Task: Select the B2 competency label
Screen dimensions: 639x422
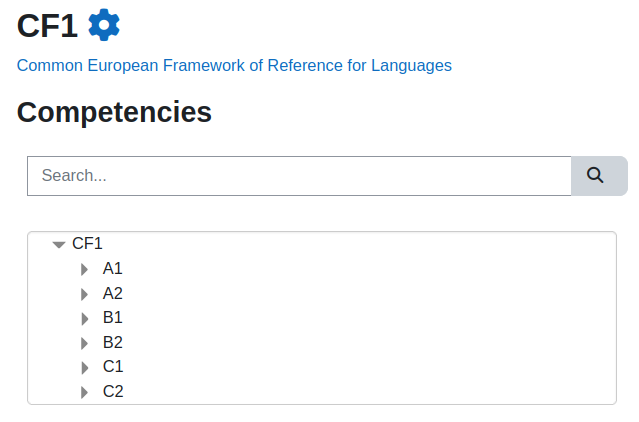Action: [112, 343]
